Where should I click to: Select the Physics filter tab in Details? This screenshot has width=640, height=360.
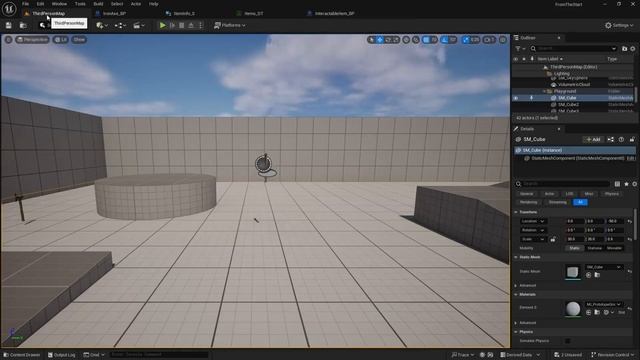coord(611,194)
